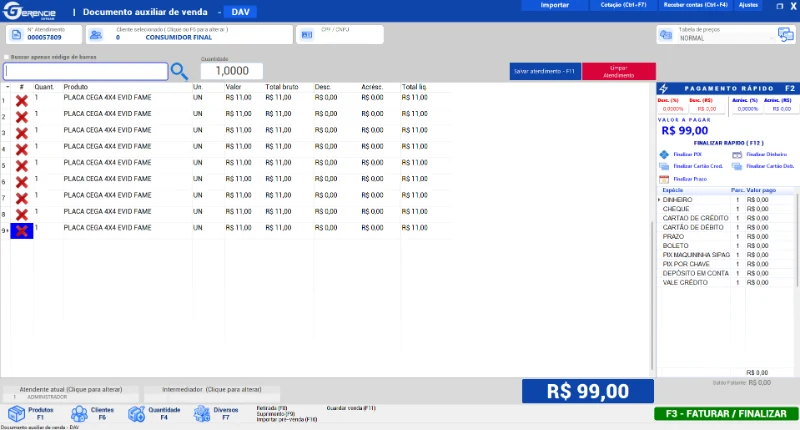Click the items grid vertical scrollbar
The height and width of the screenshot is (430, 800).
pos(652,296)
